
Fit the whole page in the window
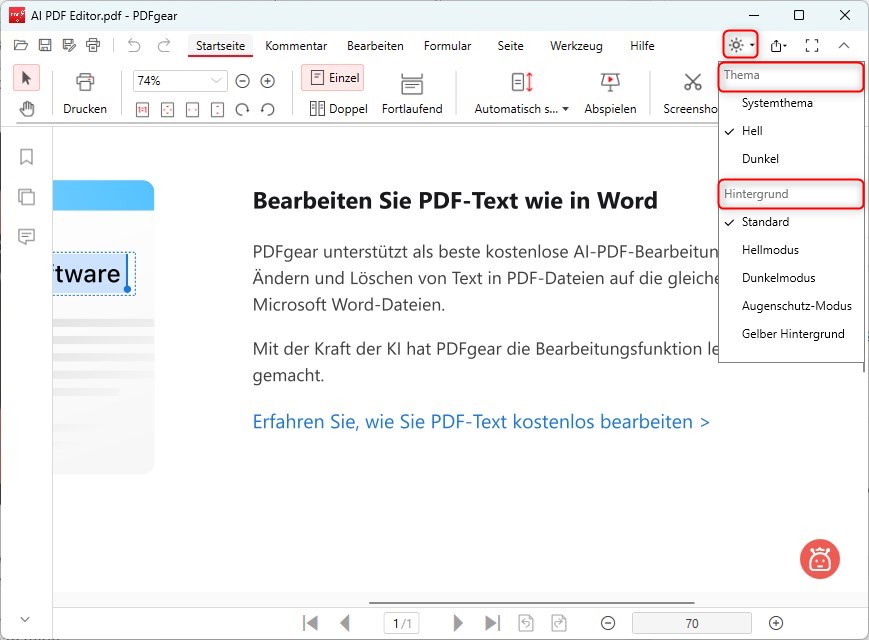pos(167,110)
